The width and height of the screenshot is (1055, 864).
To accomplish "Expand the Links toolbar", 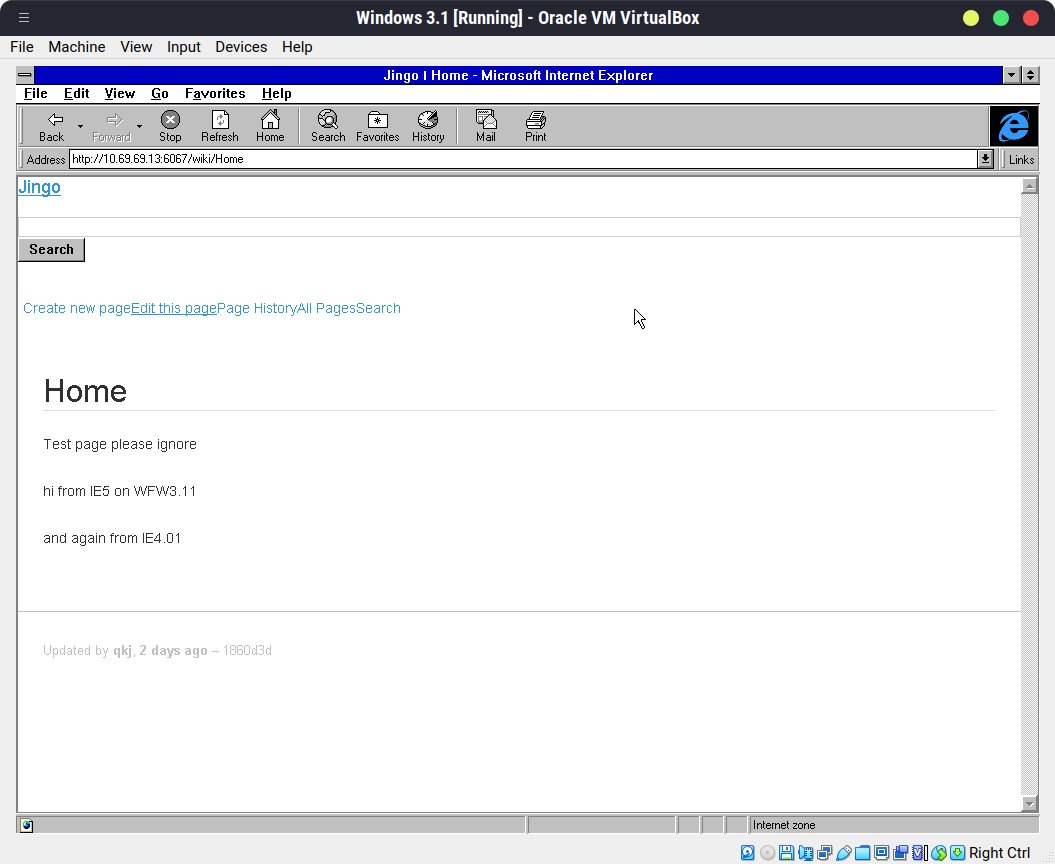I will tap(1021, 159).
